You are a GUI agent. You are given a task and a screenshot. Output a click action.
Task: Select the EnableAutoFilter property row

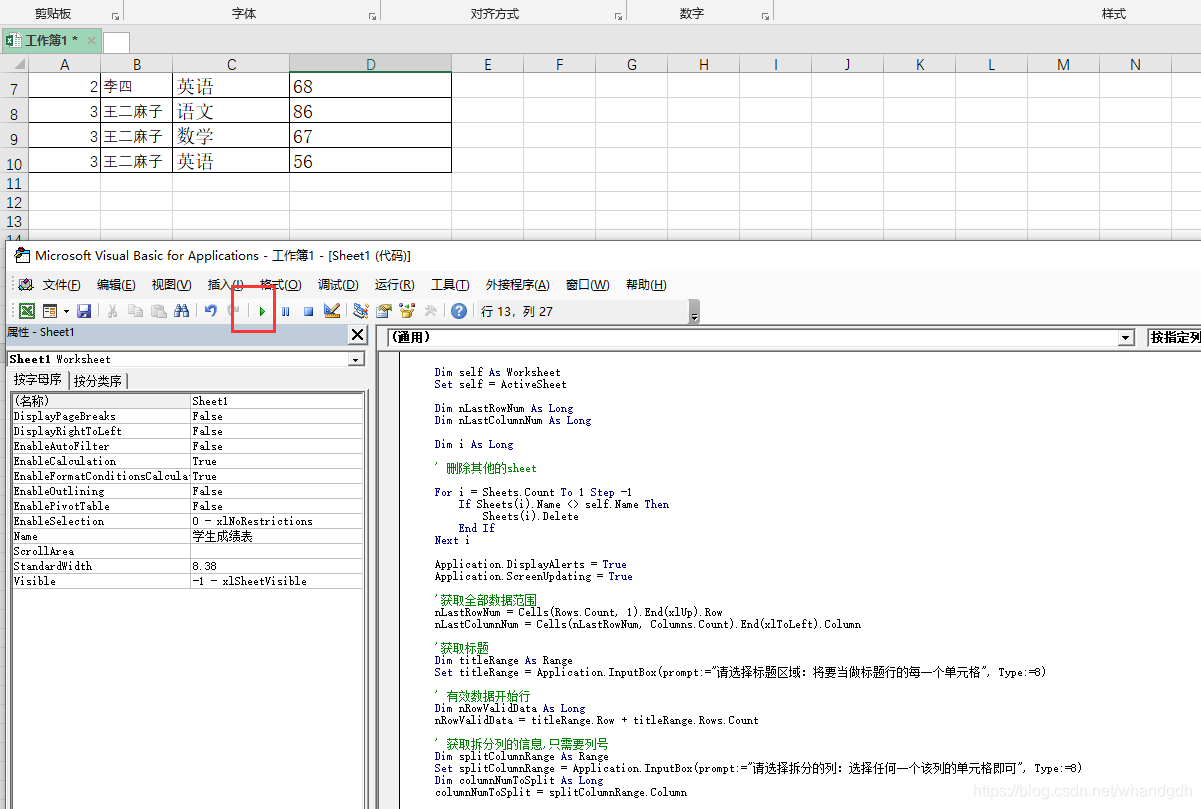point(187,446)
